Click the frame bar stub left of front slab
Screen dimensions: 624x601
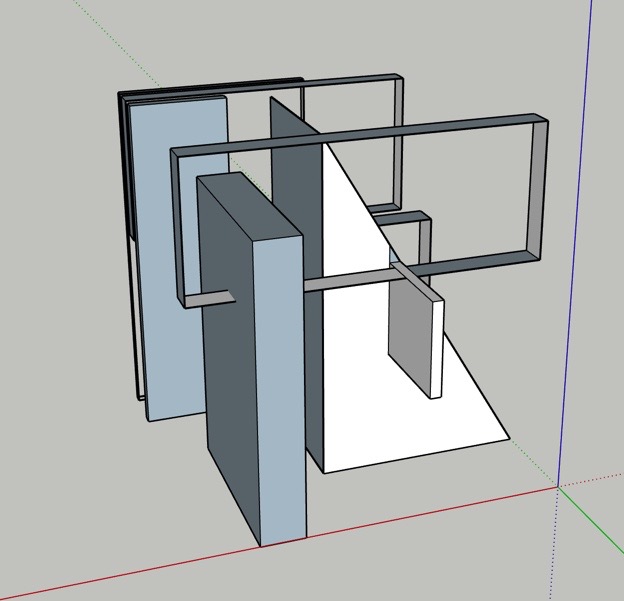point(205,299)
